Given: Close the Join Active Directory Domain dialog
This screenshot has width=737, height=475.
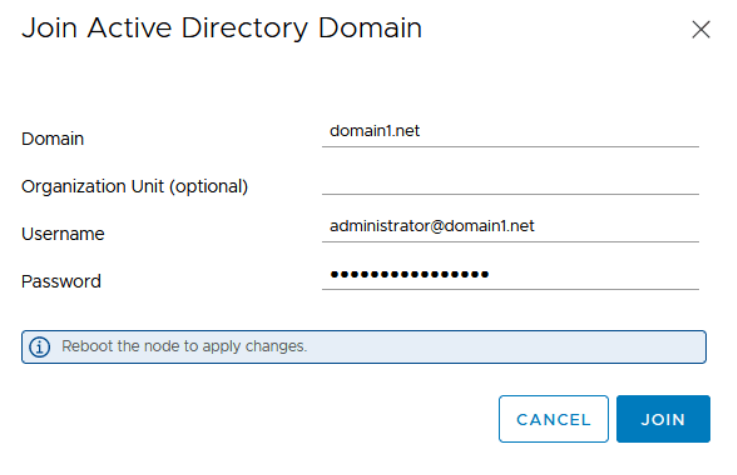Looking at the screenshot, I should [x=701, y=30].
